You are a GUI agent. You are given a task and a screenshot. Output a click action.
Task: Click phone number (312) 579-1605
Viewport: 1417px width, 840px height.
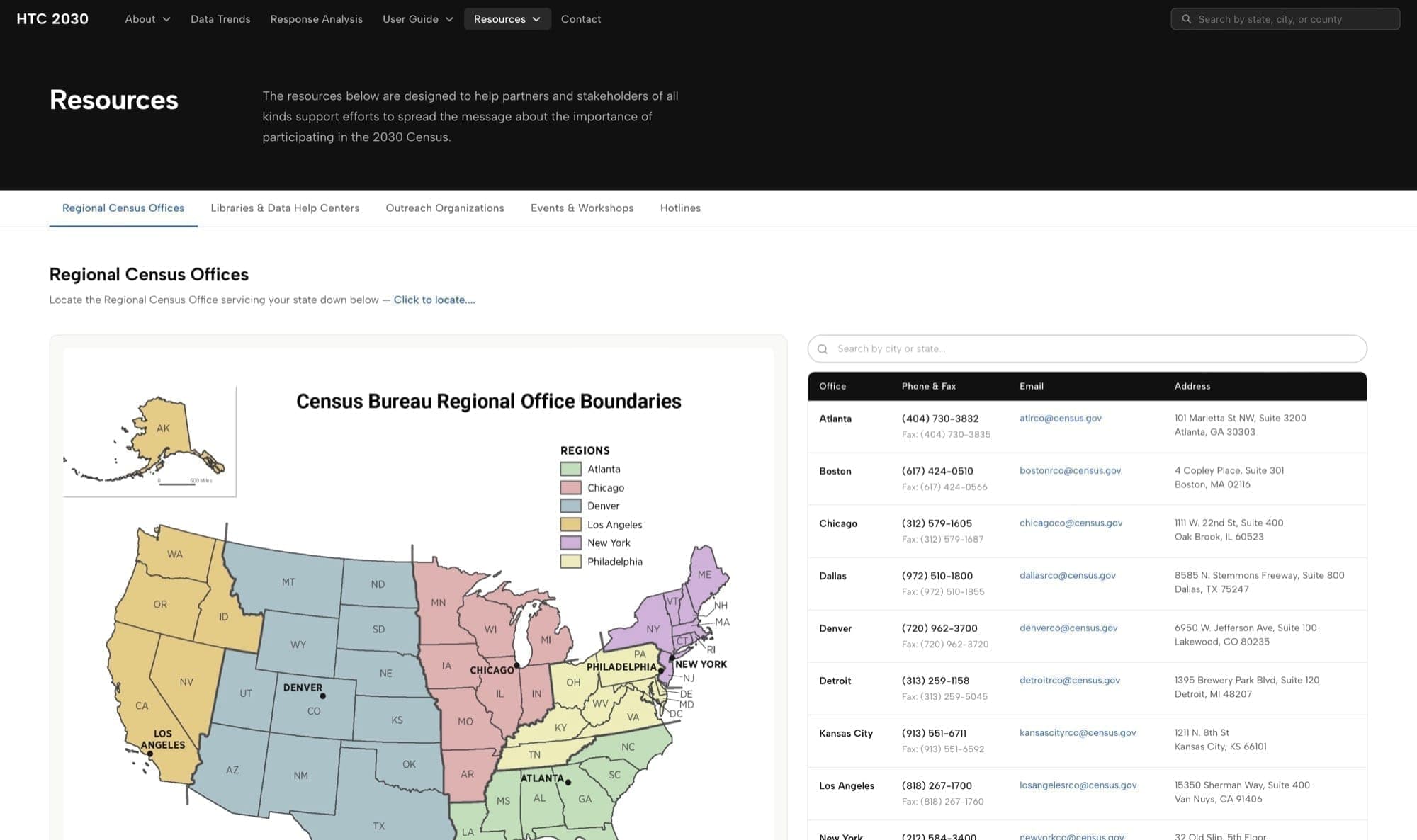(937, 523)
